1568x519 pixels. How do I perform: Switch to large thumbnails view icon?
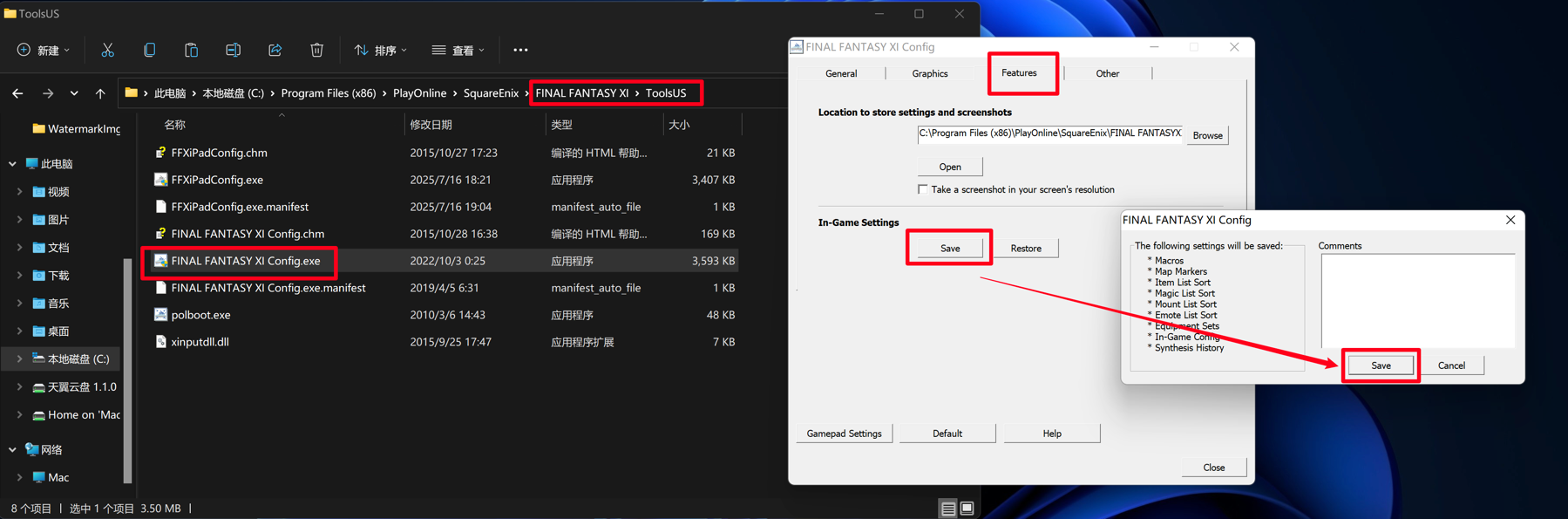point(967,509)
